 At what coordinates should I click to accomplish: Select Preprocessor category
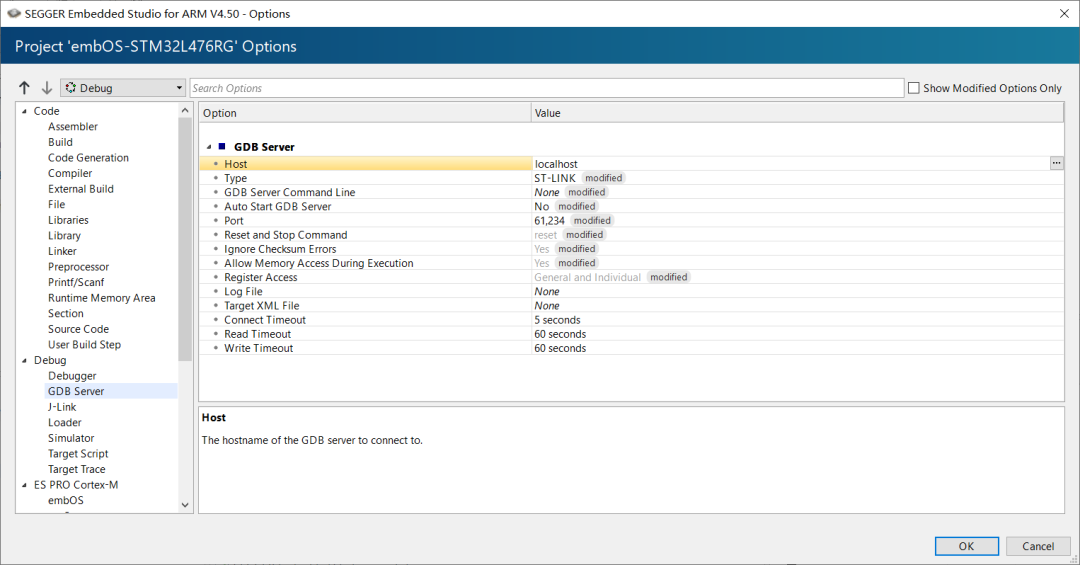(79, 267)
